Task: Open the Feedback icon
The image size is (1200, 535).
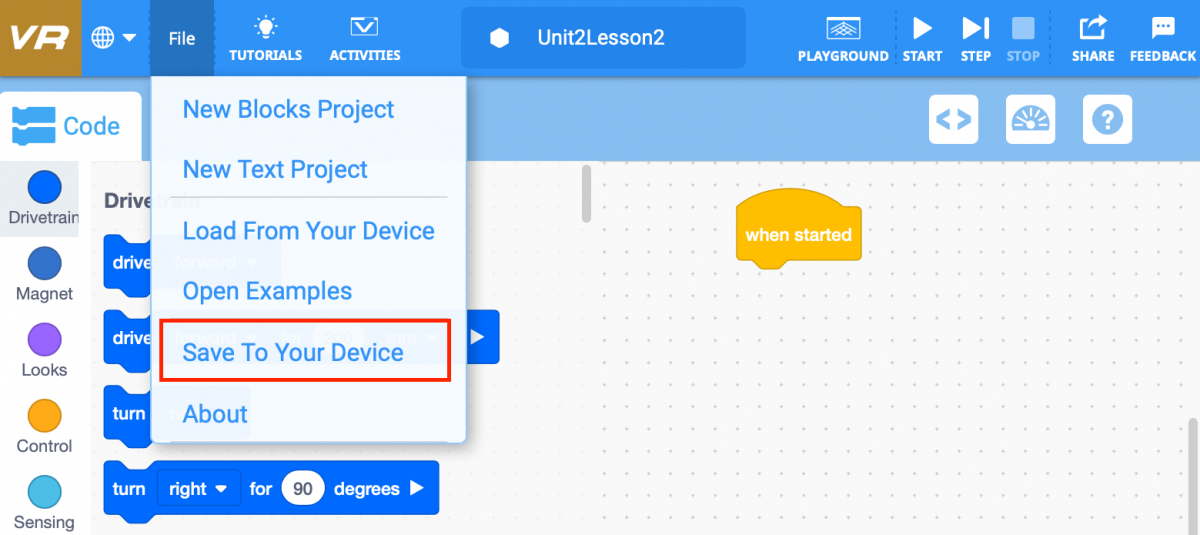Action: (1163, 38)
